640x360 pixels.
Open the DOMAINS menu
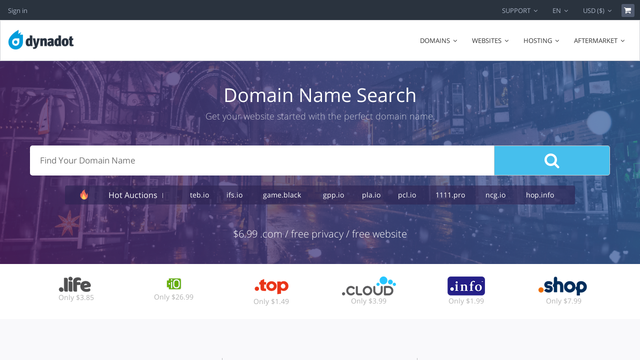[x=438, y=41]
